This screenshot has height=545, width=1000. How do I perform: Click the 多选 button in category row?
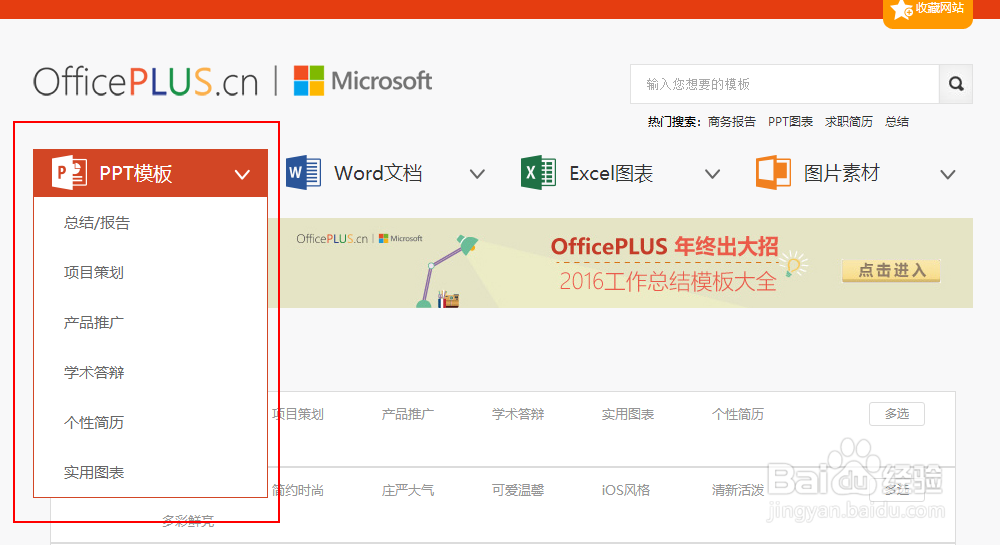tap(897, 414)
